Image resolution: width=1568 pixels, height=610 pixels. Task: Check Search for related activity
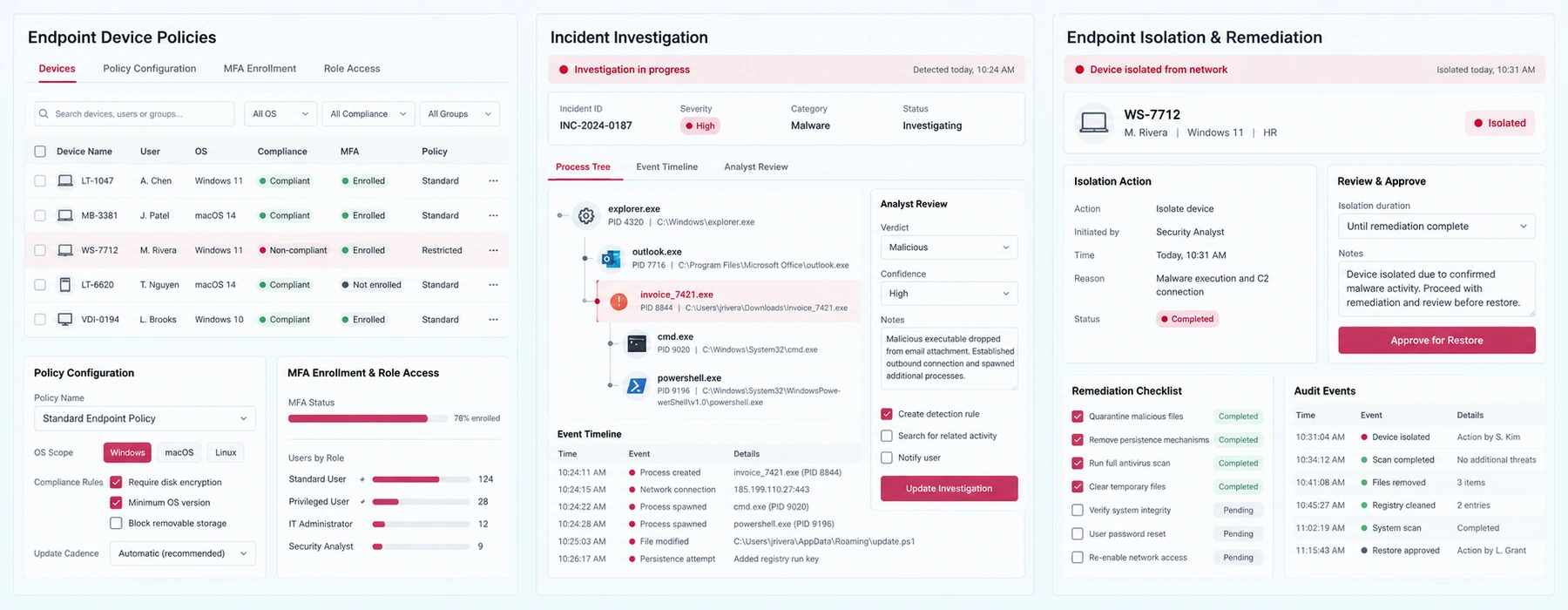[887, 436]
